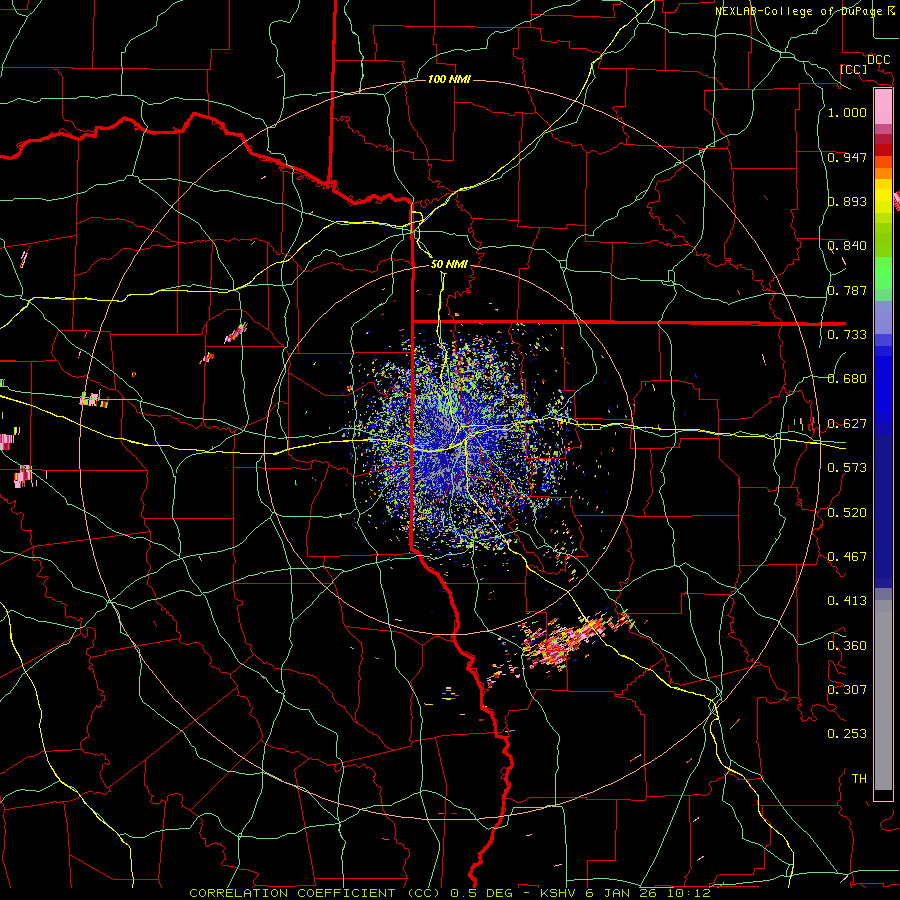
Task: Click the 0.573 scale value
Action: (x=847, y=468)
